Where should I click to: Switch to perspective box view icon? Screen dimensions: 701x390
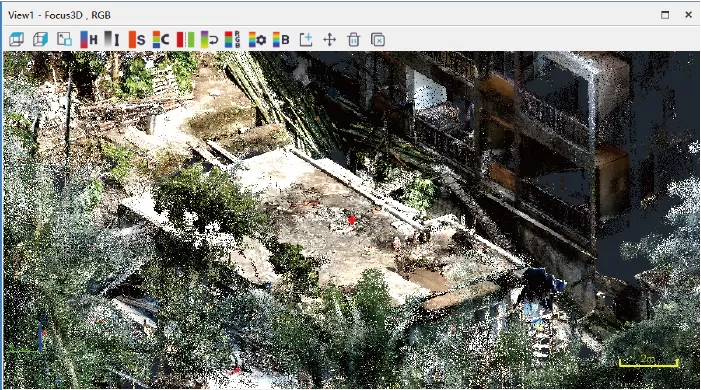point(17,39)
